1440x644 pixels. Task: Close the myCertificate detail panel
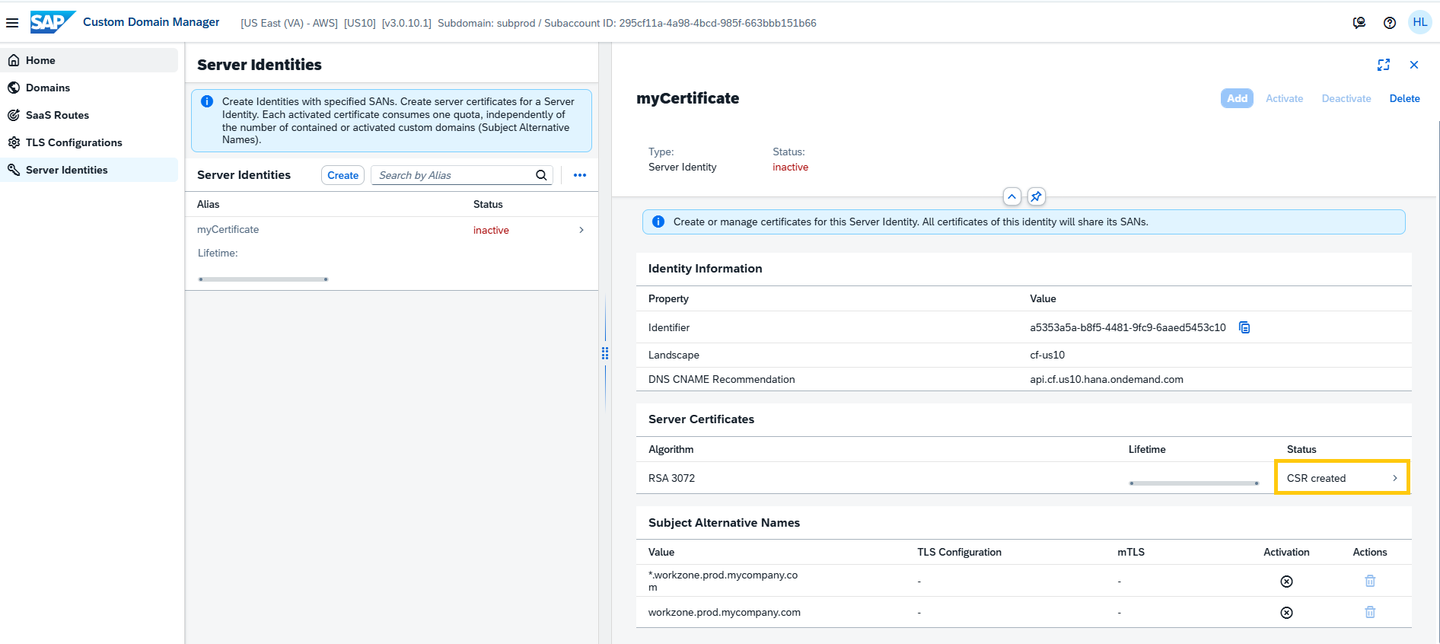[1414, 65]
